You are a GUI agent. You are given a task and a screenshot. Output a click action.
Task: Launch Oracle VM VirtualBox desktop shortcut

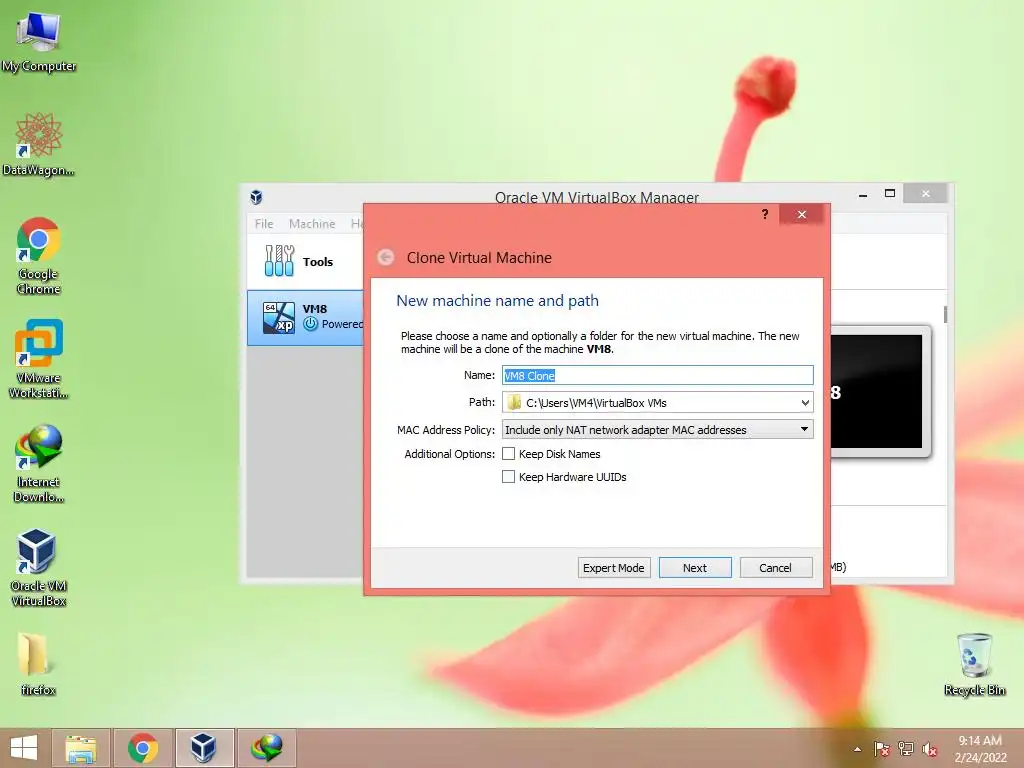[x=39, y=567]
